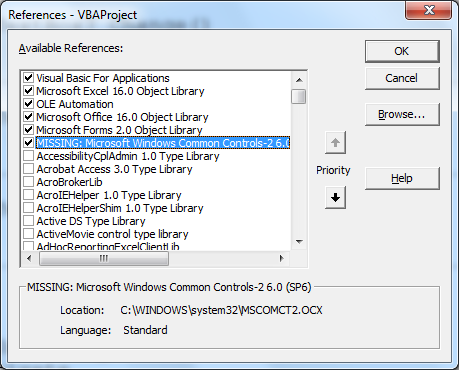Image resolution: width=463 pixels, height=373 pixels.
Task: Click the vertical scrollbar thumb in reference list
Action: [x=299, y=96]
